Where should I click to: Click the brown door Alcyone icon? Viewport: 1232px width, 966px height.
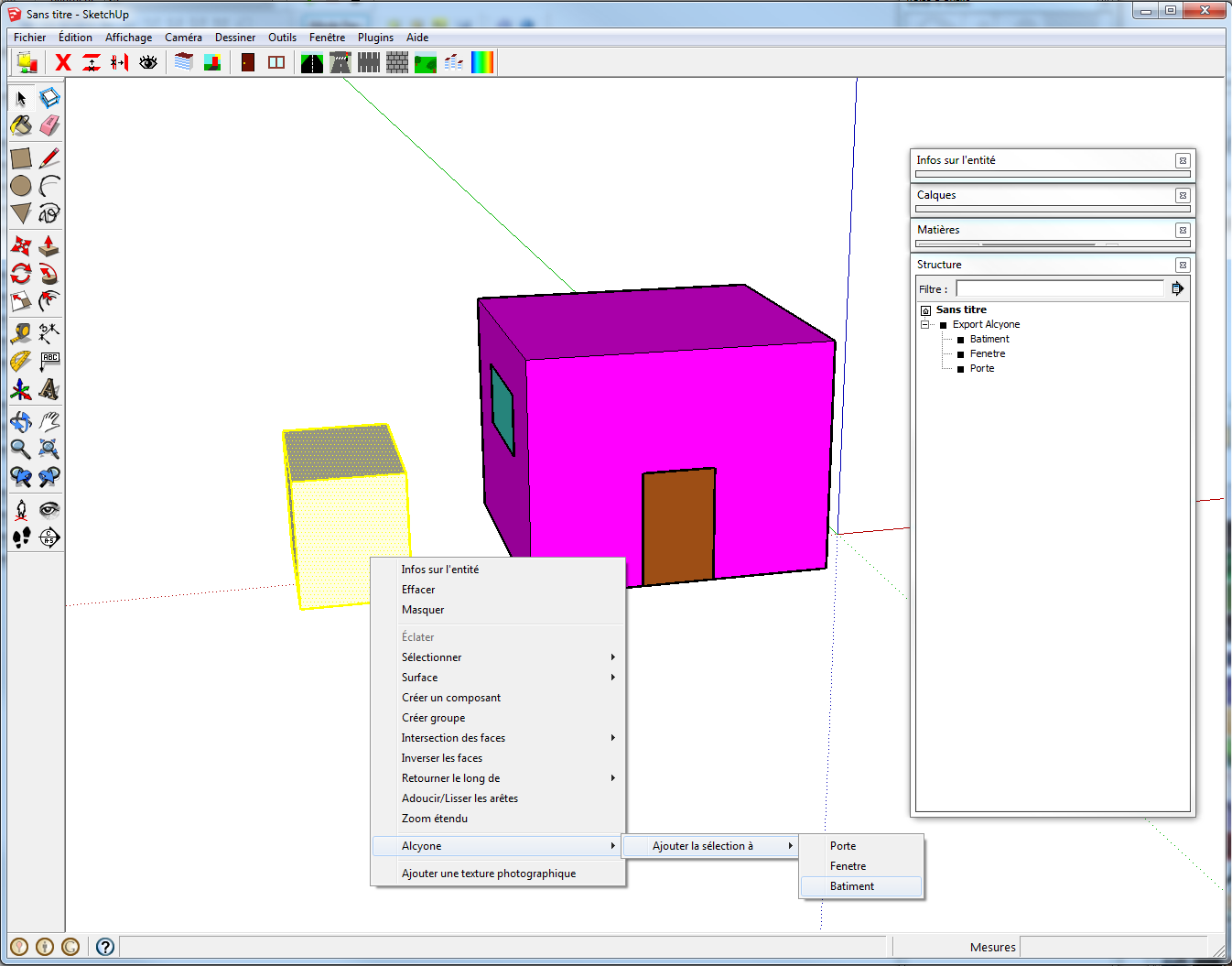tap(248, 62)
